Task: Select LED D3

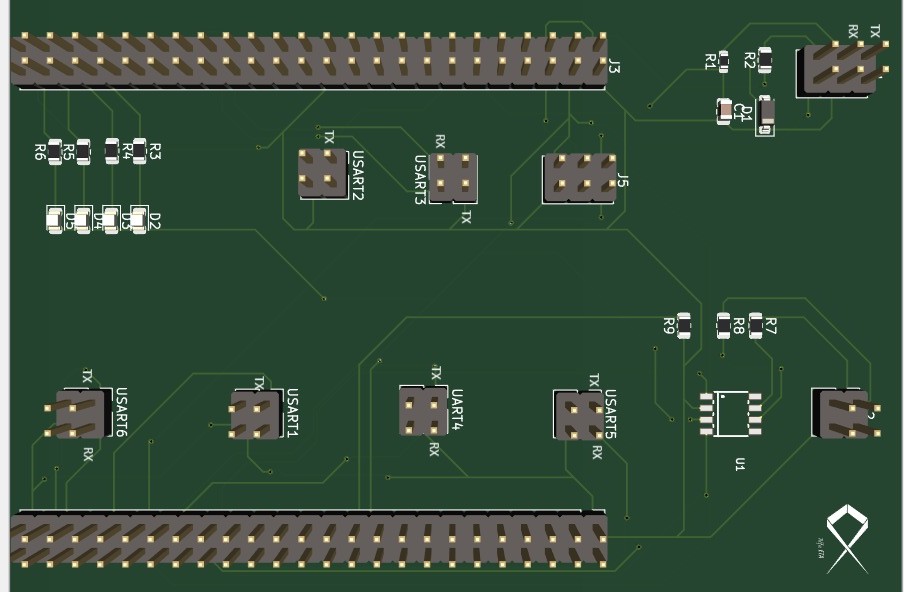Action: pyautogui.click(x=110, y=220)
